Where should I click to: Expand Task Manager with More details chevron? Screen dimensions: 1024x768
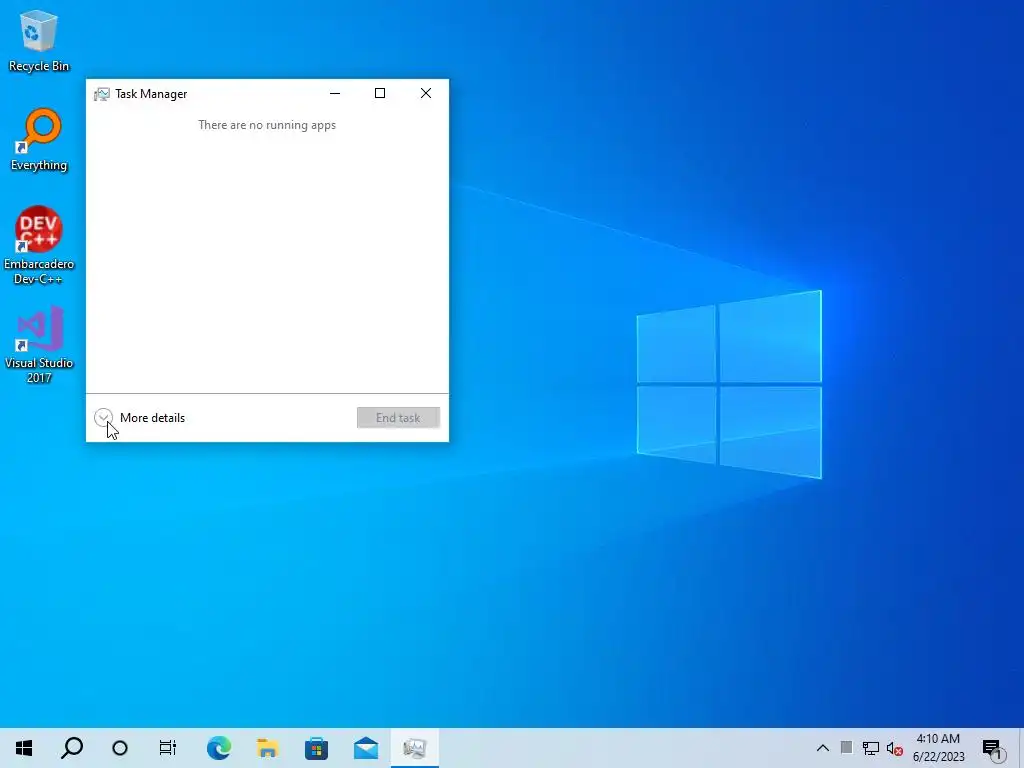103,417
